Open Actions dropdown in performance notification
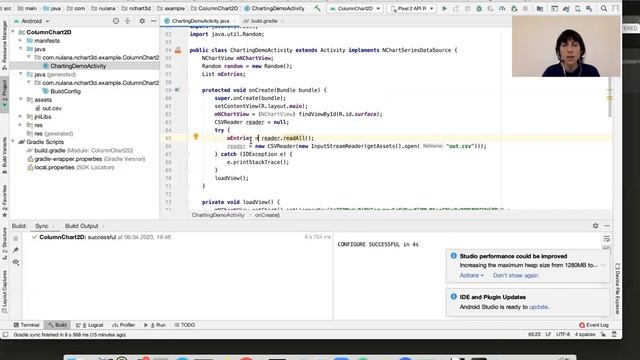The width and height of the screenshot is (640, 360). point(471,276)
